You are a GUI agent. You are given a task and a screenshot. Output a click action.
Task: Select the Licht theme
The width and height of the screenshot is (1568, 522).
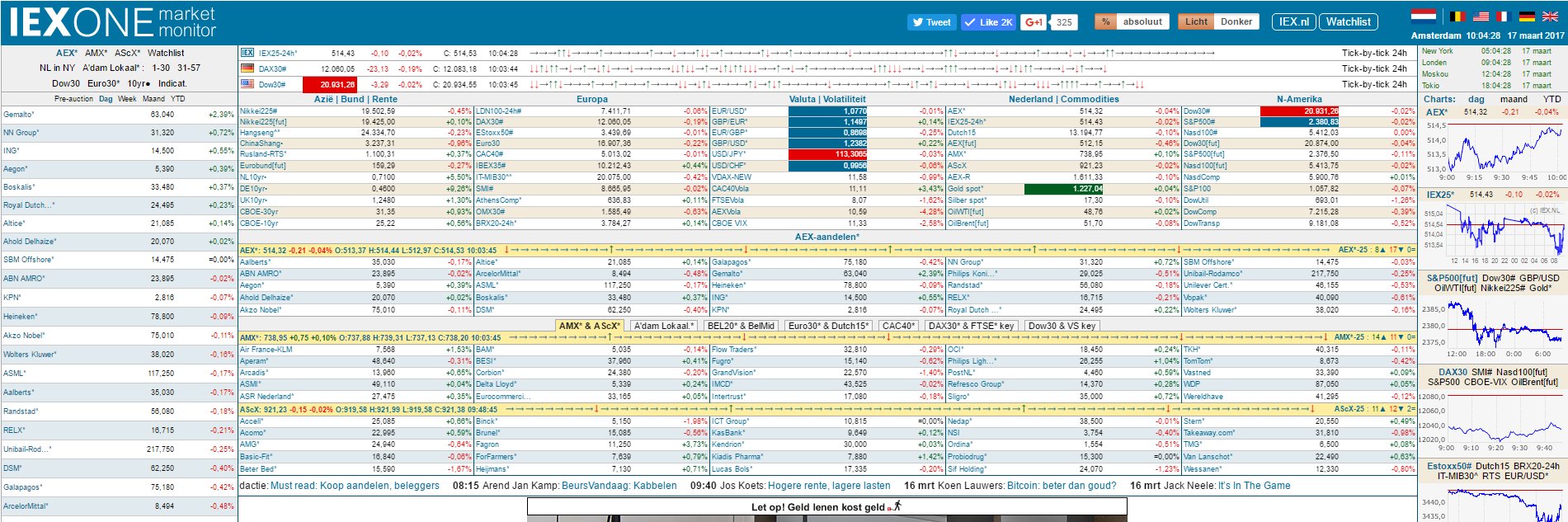click(1196, 22)
